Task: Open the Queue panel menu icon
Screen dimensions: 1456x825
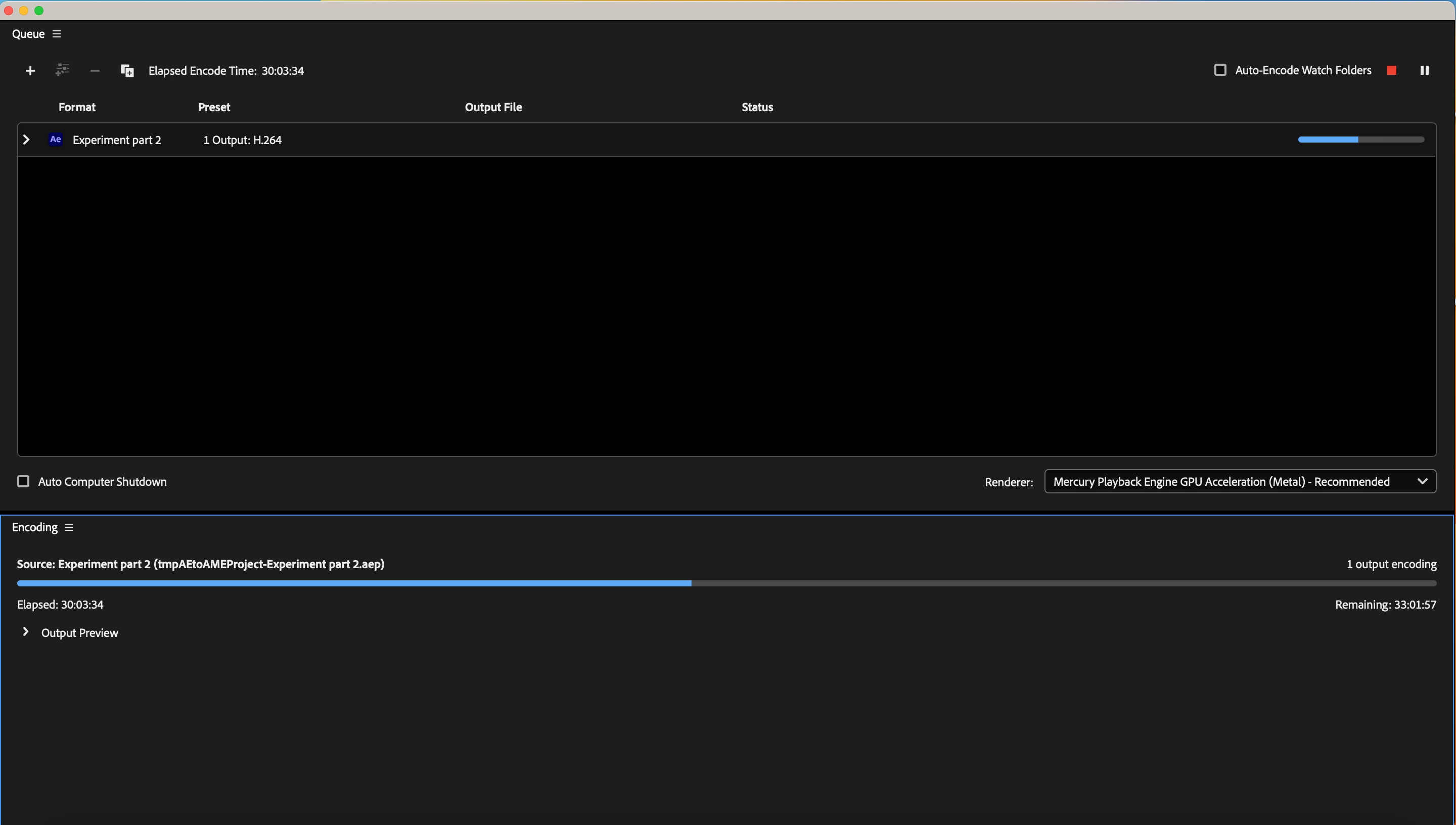Action: tap(57, 34)
